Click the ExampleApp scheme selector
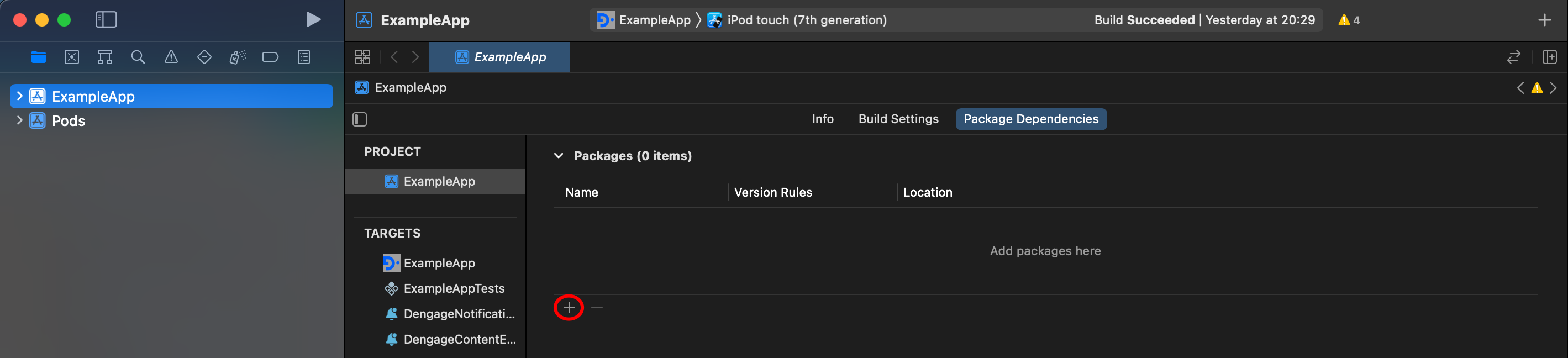This screenshot has height=358, width=1568. click(x=644, y=20)
